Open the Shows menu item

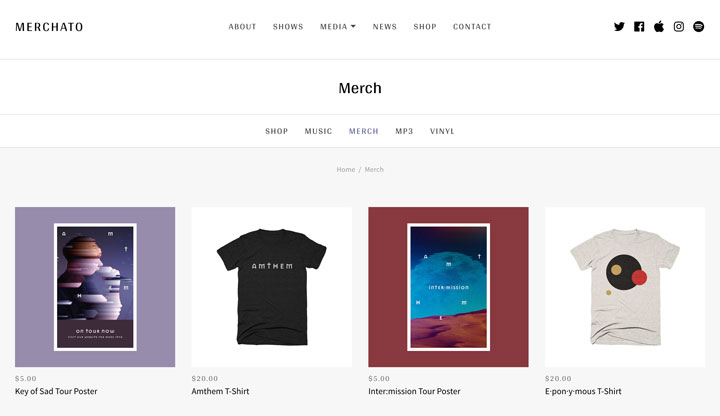288,27
